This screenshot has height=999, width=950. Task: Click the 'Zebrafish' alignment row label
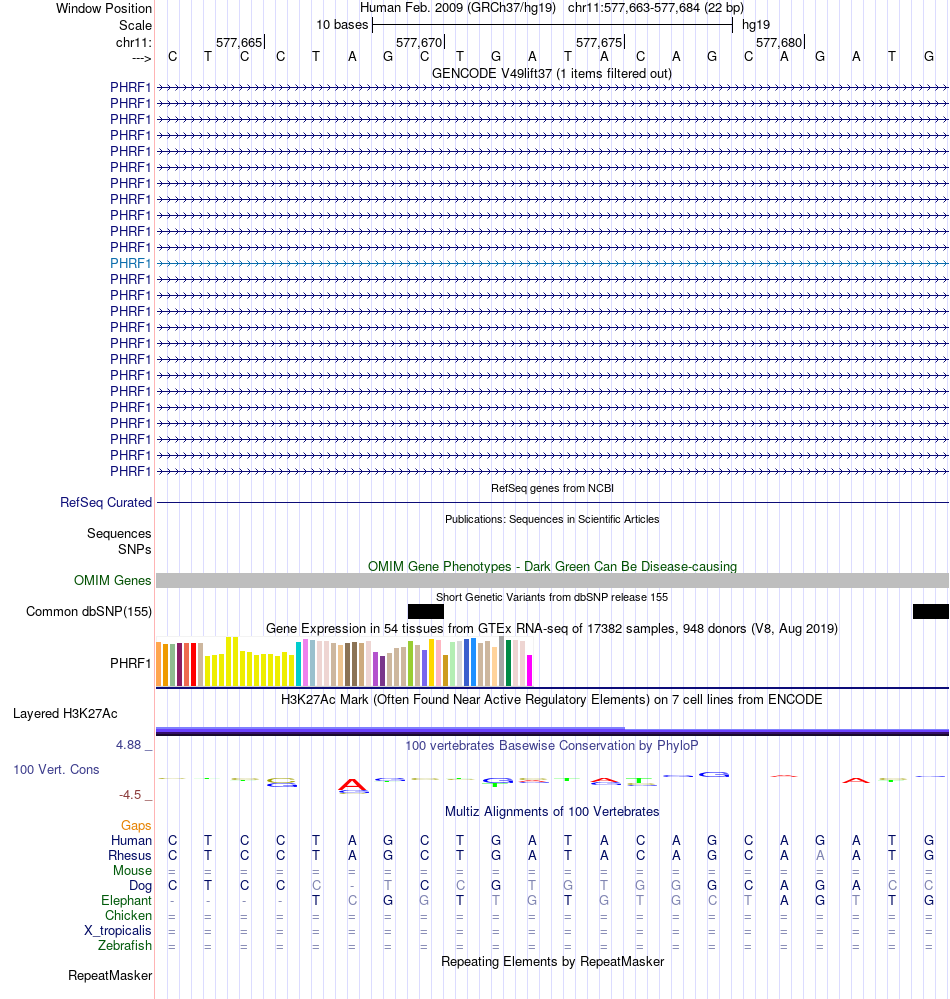pos(125,945)
